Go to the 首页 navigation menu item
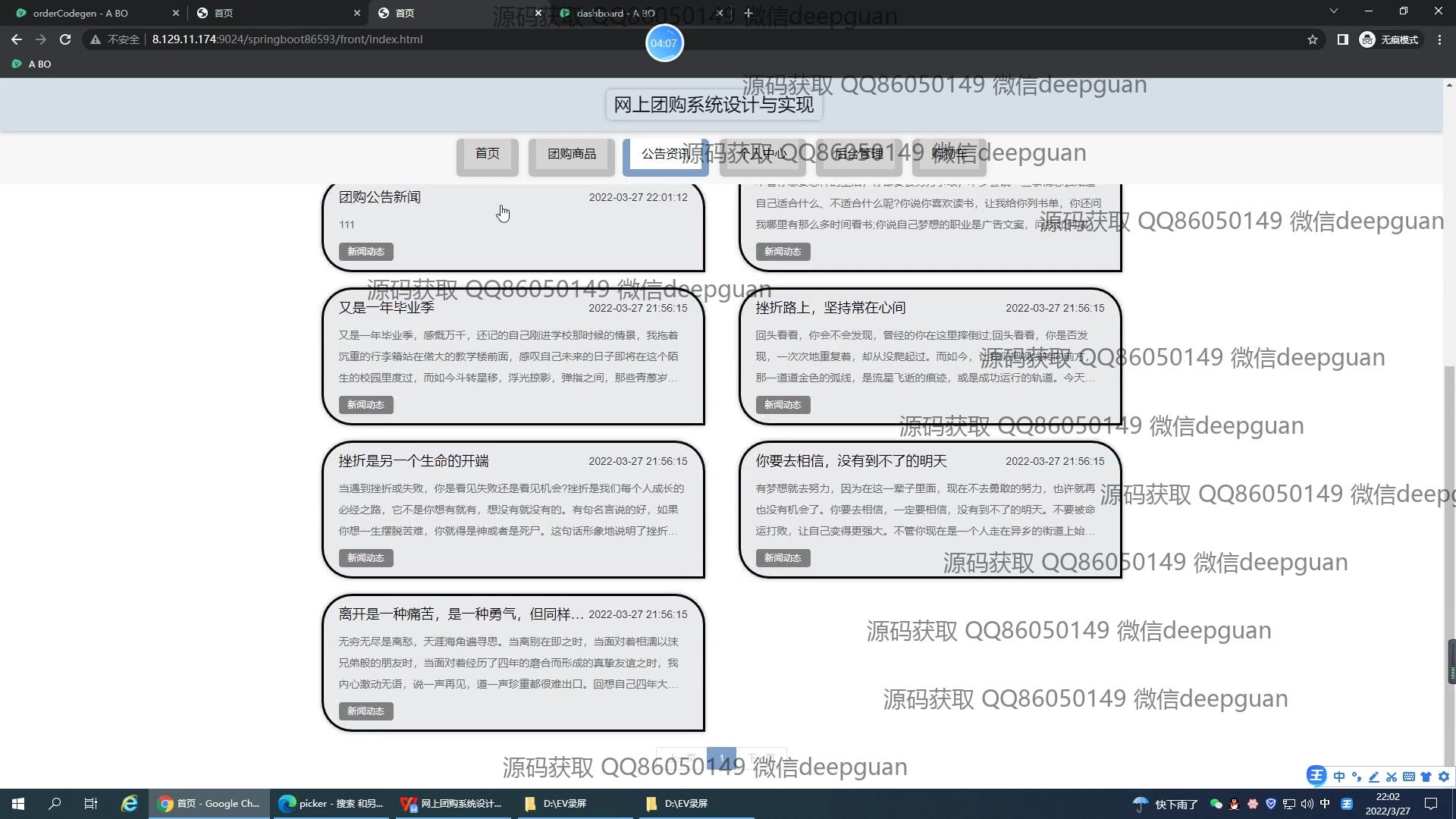The width and height of the screenshot is (1456, 819). [487, 154]
